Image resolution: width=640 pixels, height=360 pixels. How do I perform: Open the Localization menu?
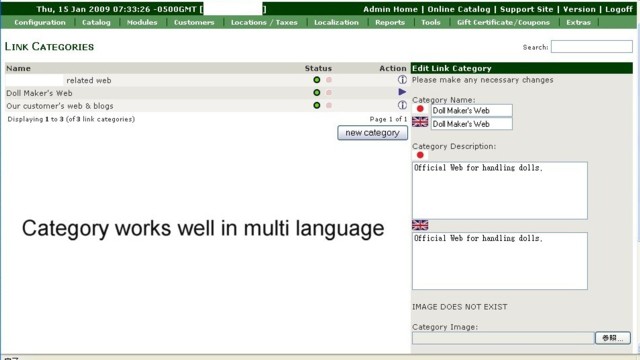(336, 22)
